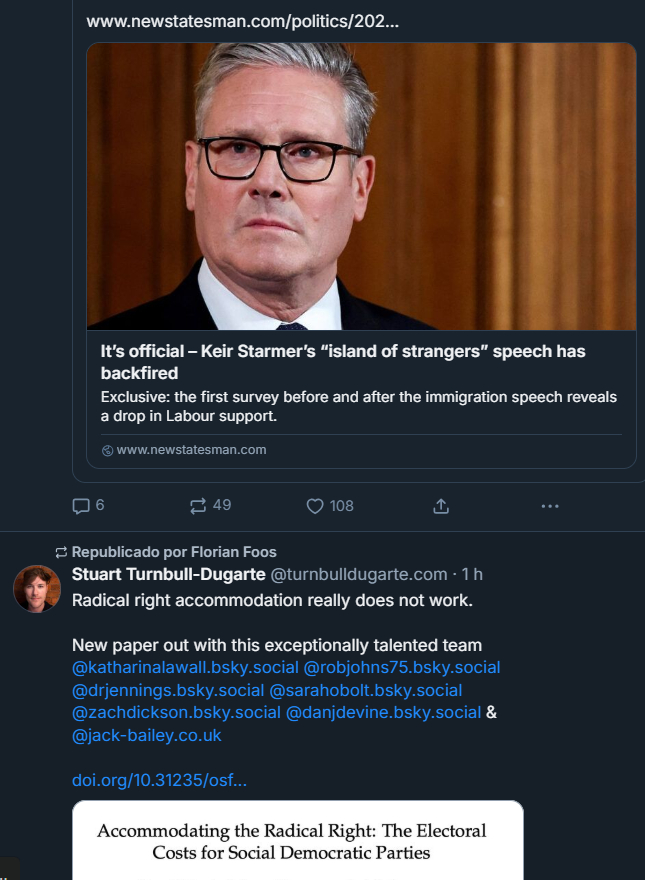This screenshot has width=645, height=880.
Task: Follow the doi.org/10.31235/osf paper link
Action: coord(159,780)
